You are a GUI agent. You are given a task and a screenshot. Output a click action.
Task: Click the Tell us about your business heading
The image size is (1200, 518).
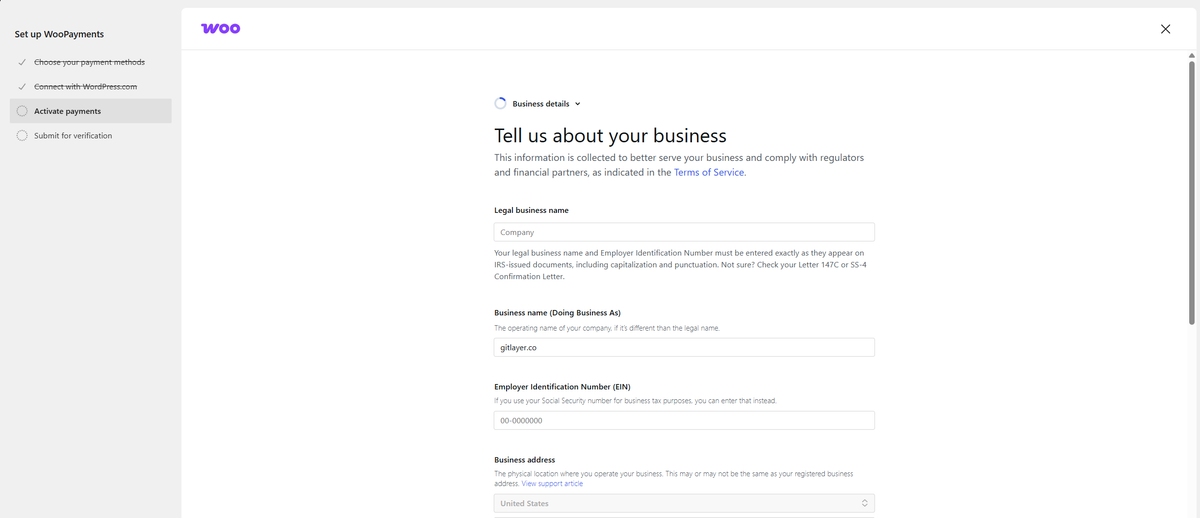point(610,135)
